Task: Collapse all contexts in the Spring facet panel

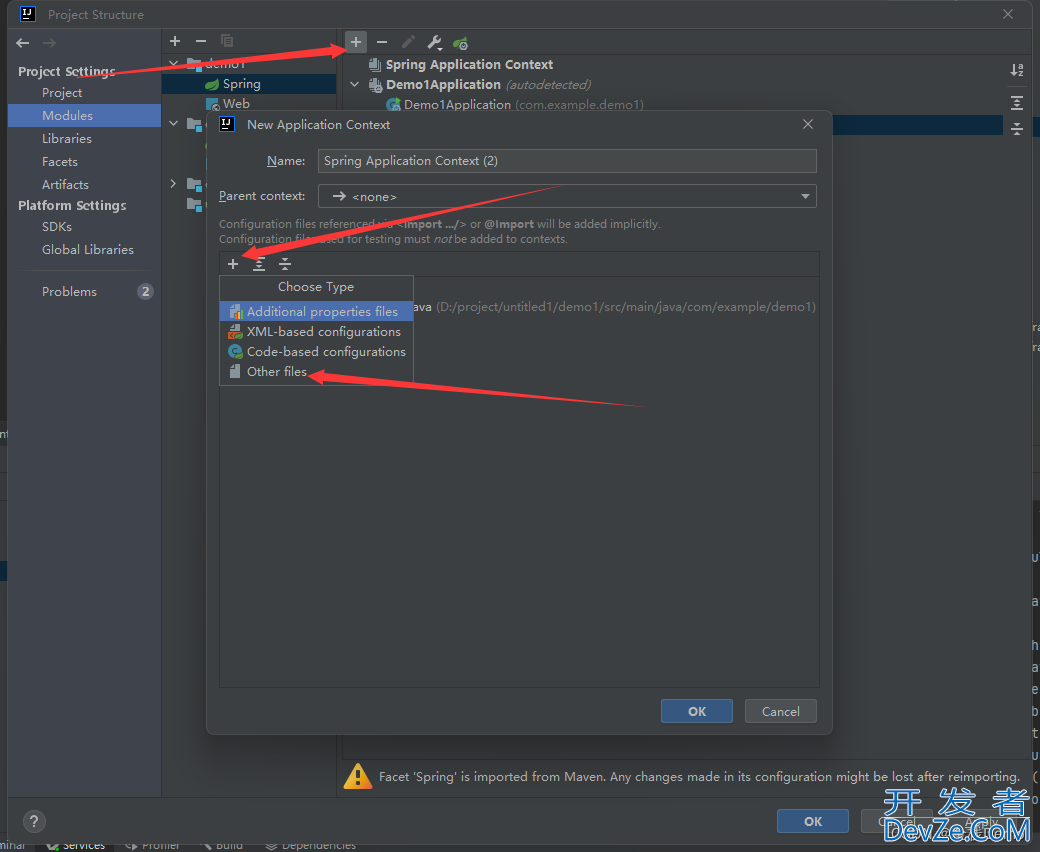Action: coord(1017,129)
